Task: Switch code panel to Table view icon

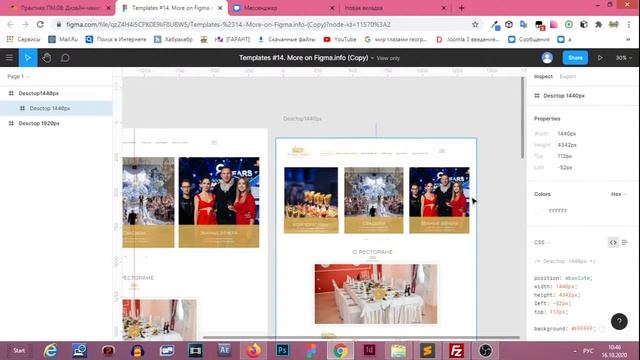Action: 624,242
